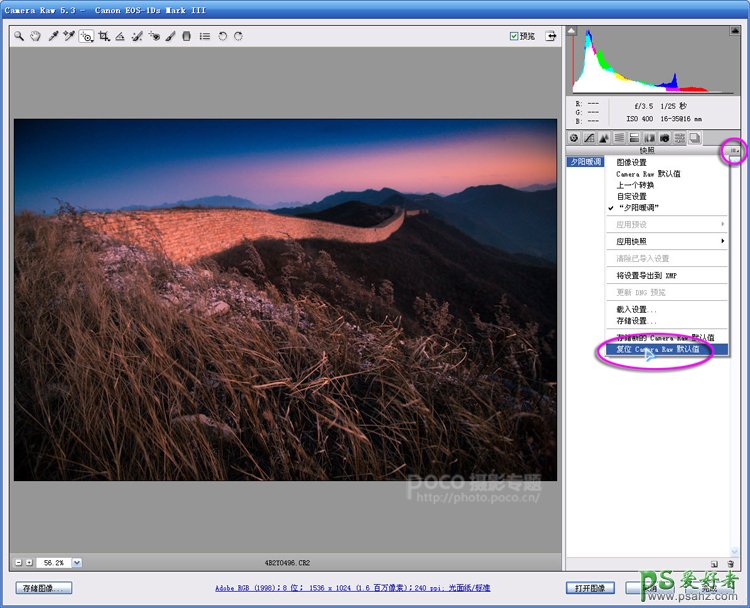Select the 夕阳暖调 snapshot in the list
Screen dimensions: 750x608
[x=585, y=161]
